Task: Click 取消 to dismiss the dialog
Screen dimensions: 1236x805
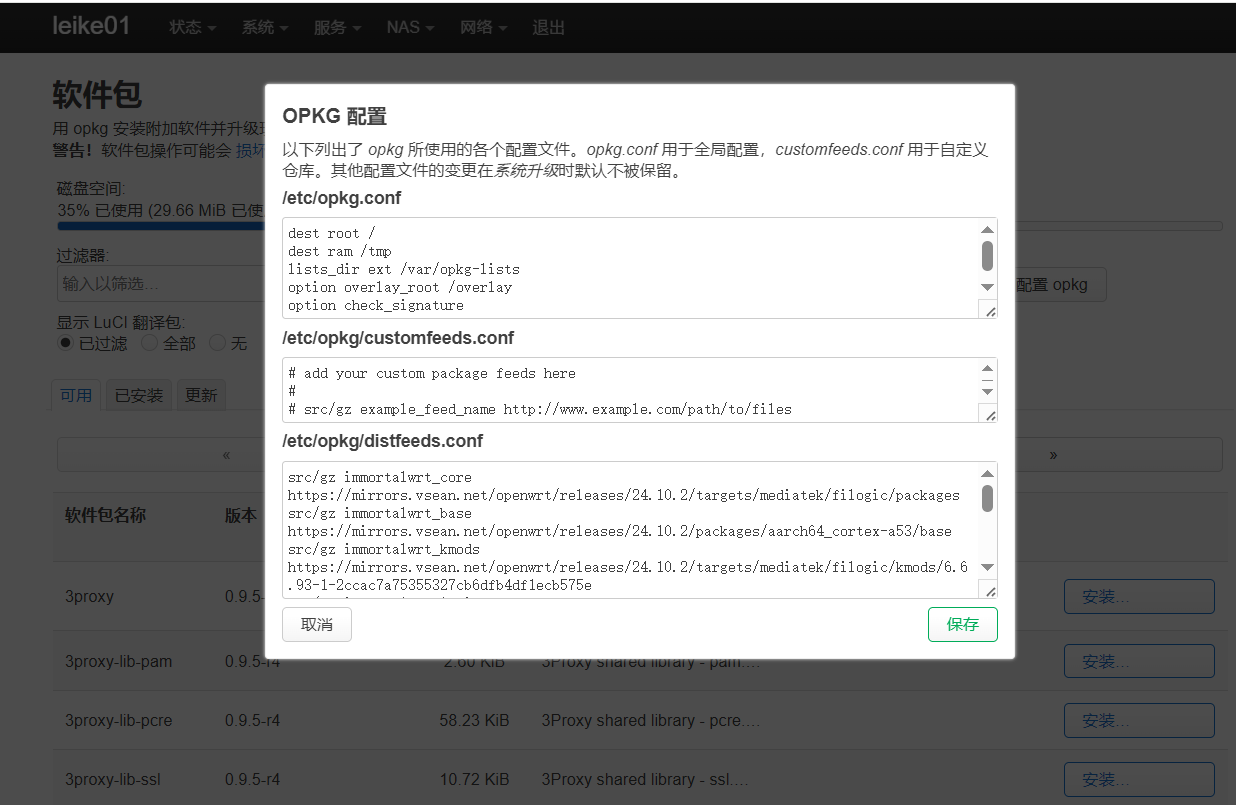Action: 316,624
